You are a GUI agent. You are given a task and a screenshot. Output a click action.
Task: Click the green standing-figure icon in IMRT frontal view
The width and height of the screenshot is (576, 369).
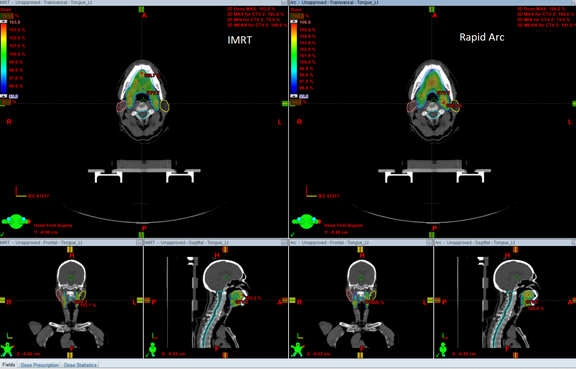[x=7, y=349]
